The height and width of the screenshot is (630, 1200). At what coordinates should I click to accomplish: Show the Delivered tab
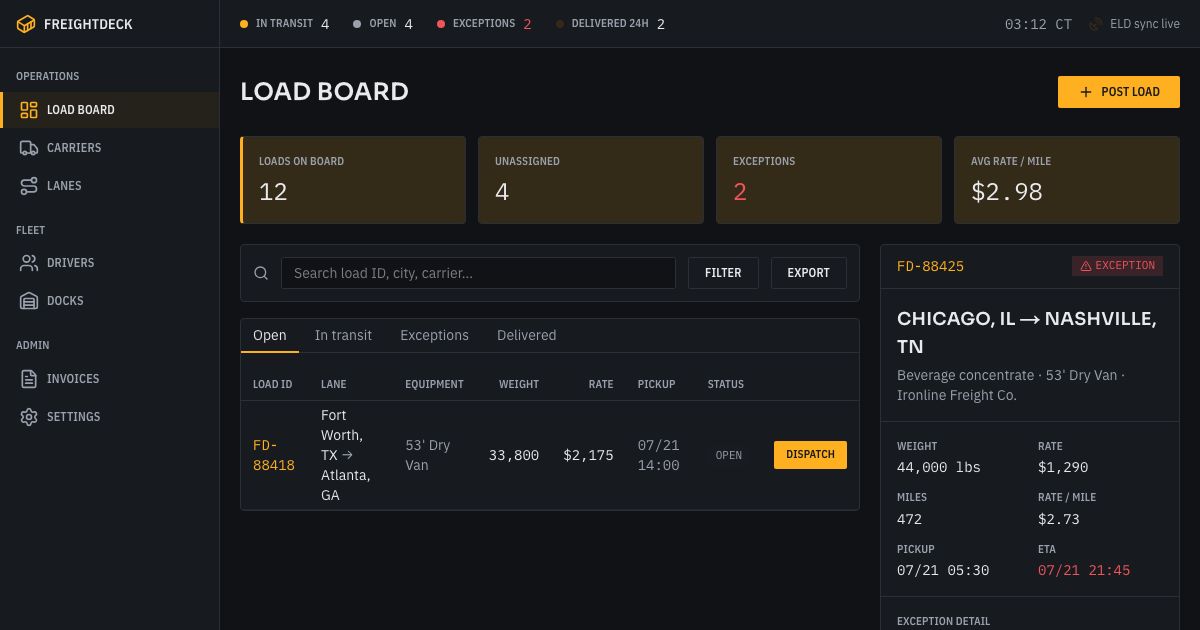pos(526,336)
